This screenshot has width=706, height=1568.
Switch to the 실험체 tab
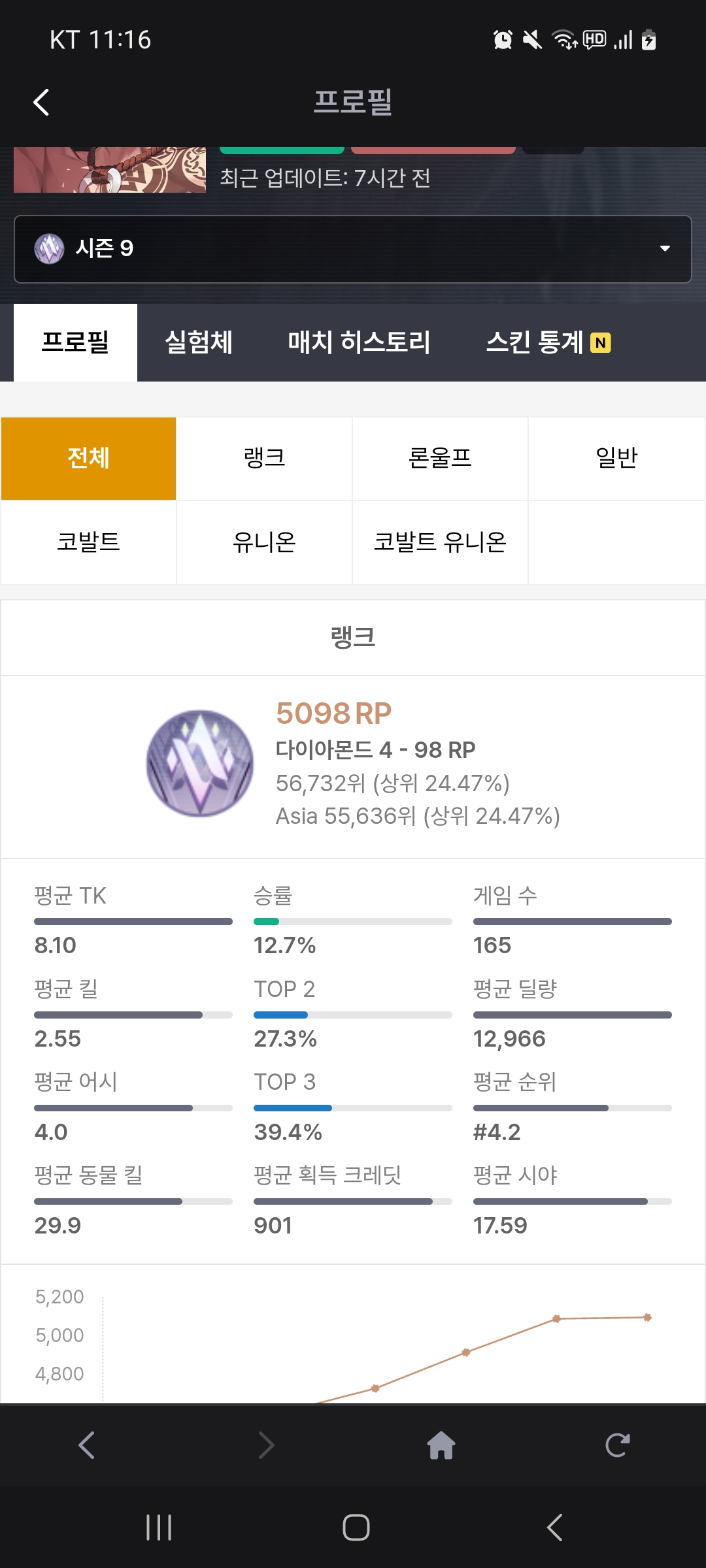[199, 342]
